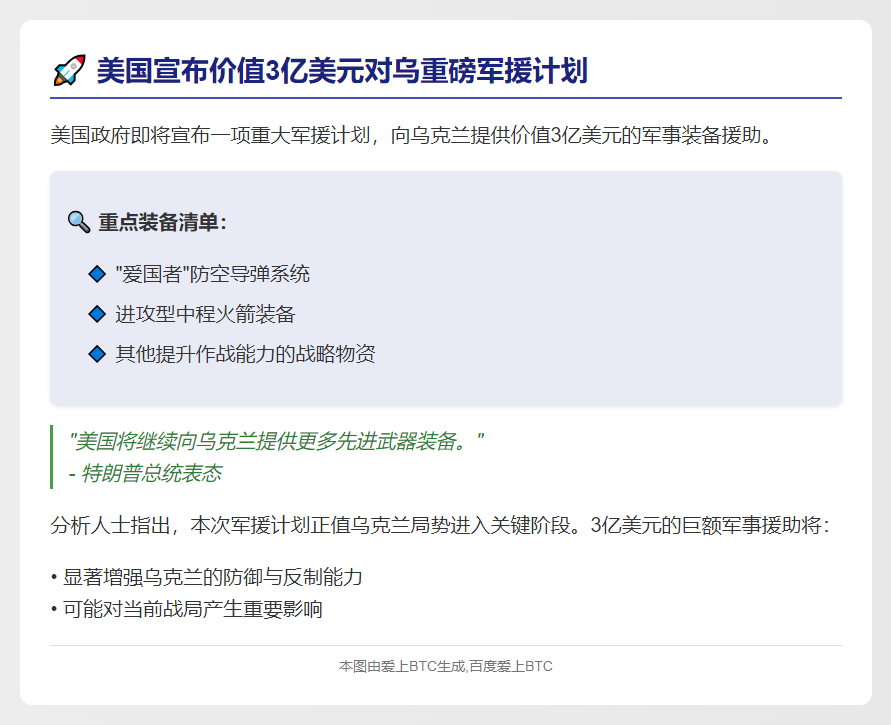Click the paragraph beginning 分析人士指出
Image resolution: width=891 pixels, height=725 pixels.
440,525
